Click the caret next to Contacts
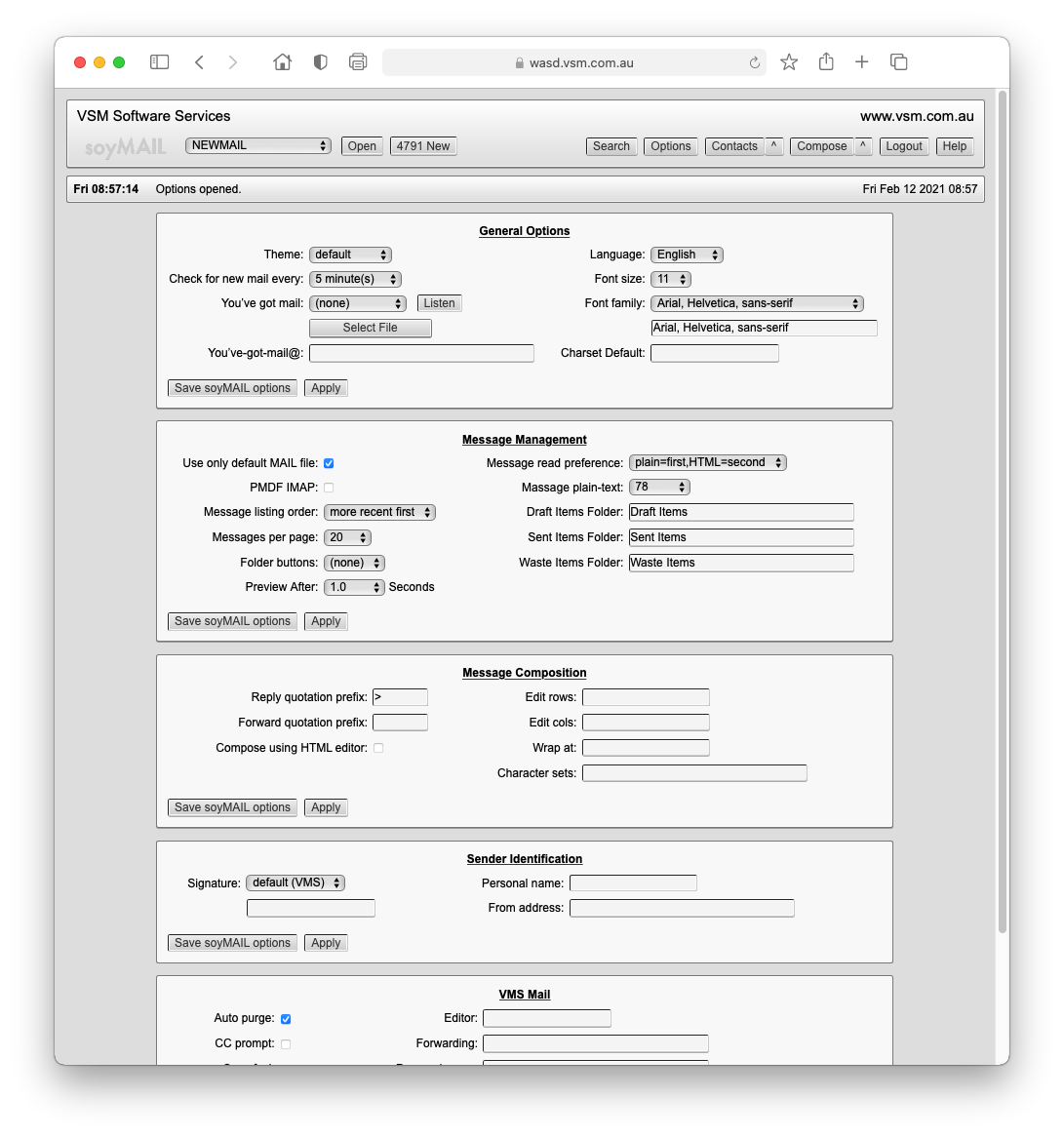The height and width of the screenshot is (1137, 1064). (774, 146)
